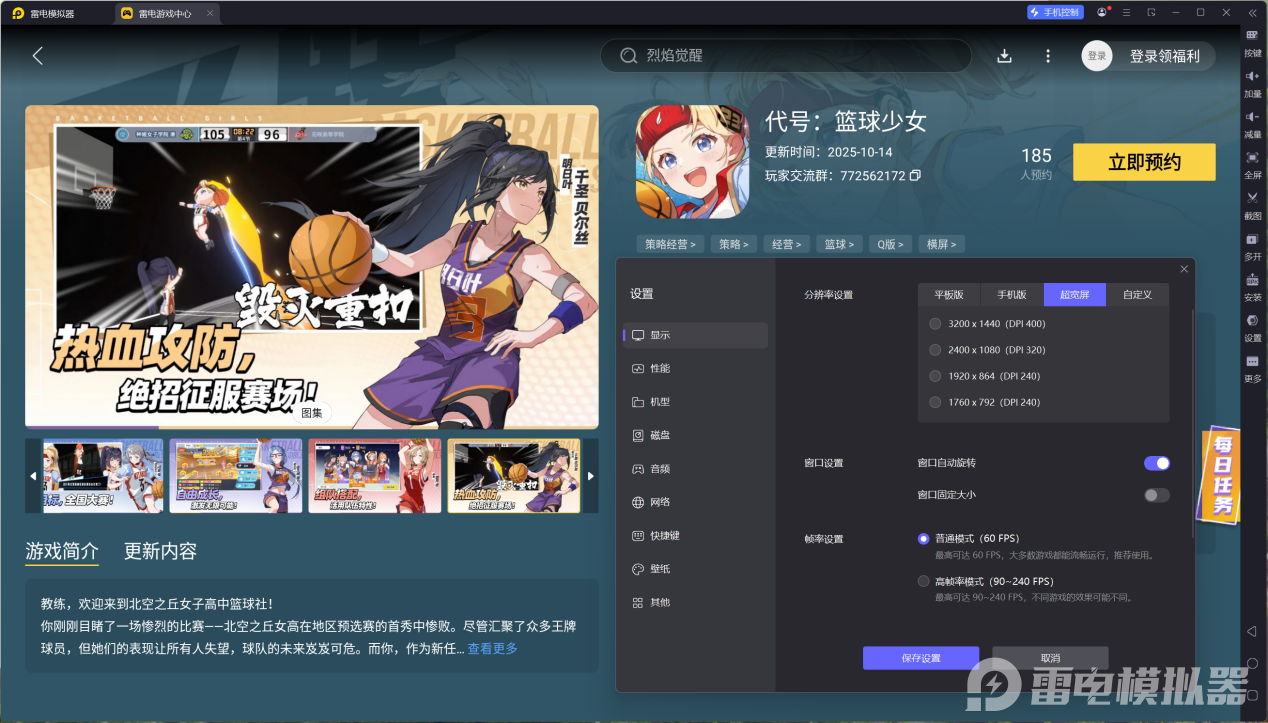
Task: Expand the 篮球 category tag
Action: click(839, 244)
